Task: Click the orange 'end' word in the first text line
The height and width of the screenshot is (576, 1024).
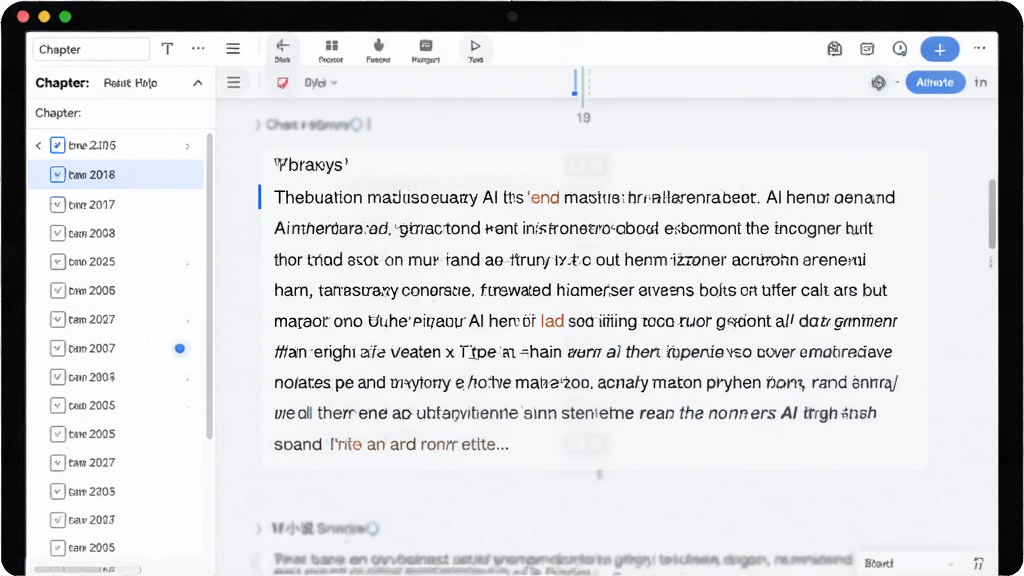Action: coord(543,197)
